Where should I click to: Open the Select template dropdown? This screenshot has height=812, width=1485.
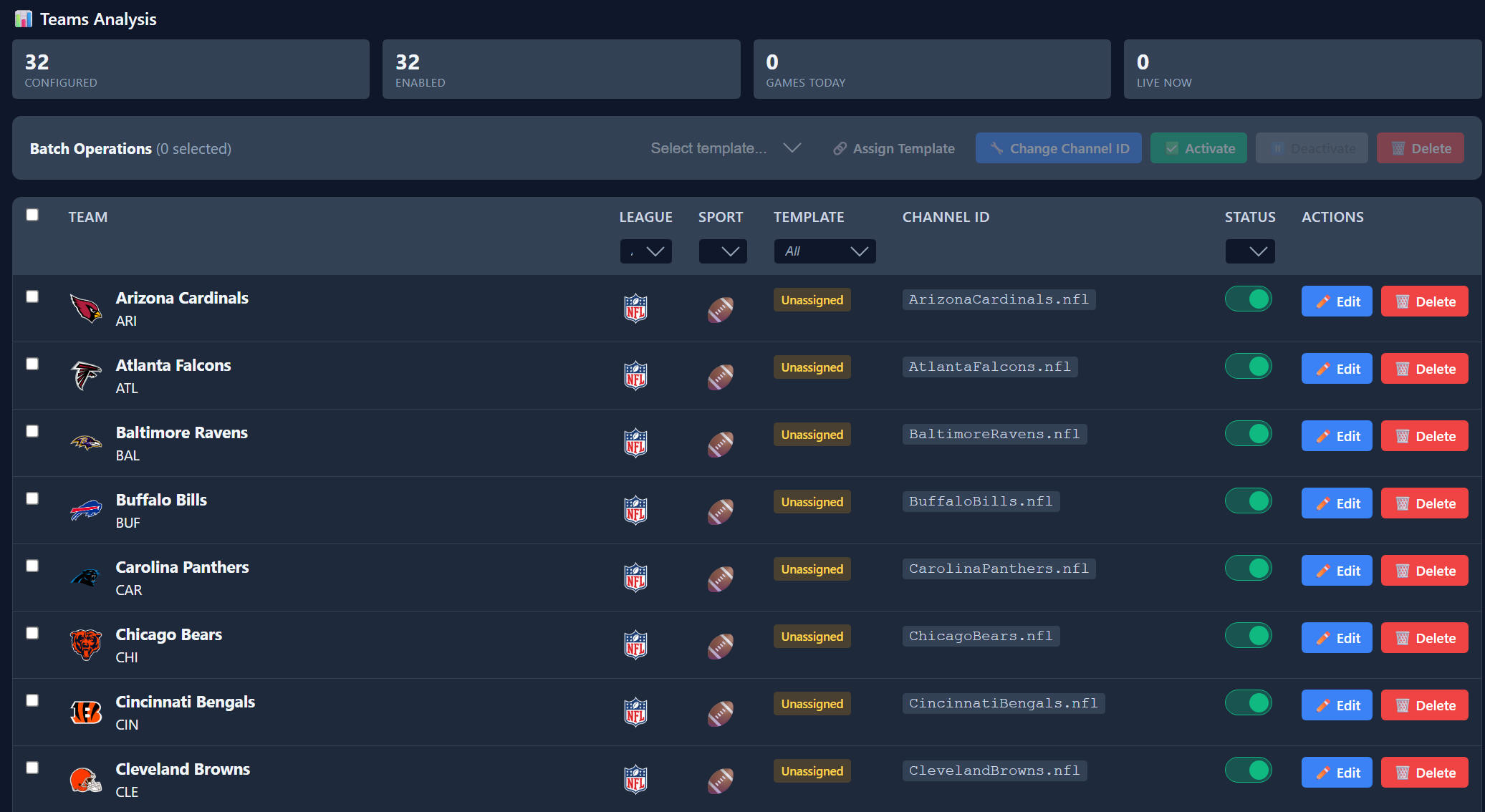(x=725, y=148)
